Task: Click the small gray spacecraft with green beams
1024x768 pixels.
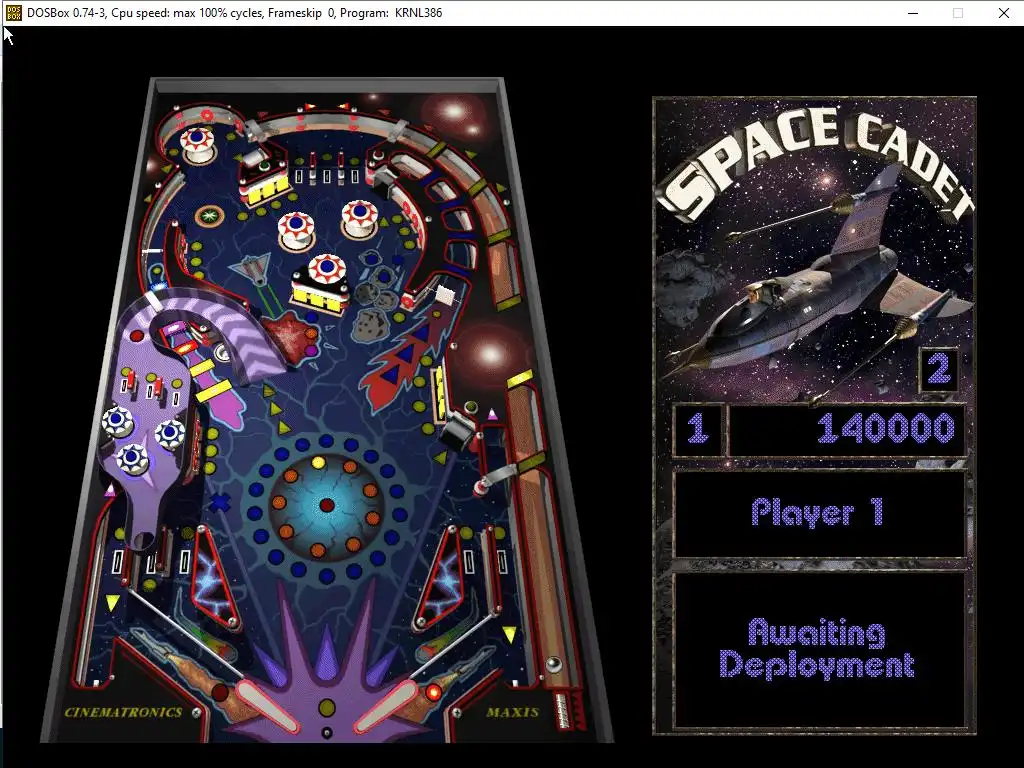Action: (x=251, y=268)
